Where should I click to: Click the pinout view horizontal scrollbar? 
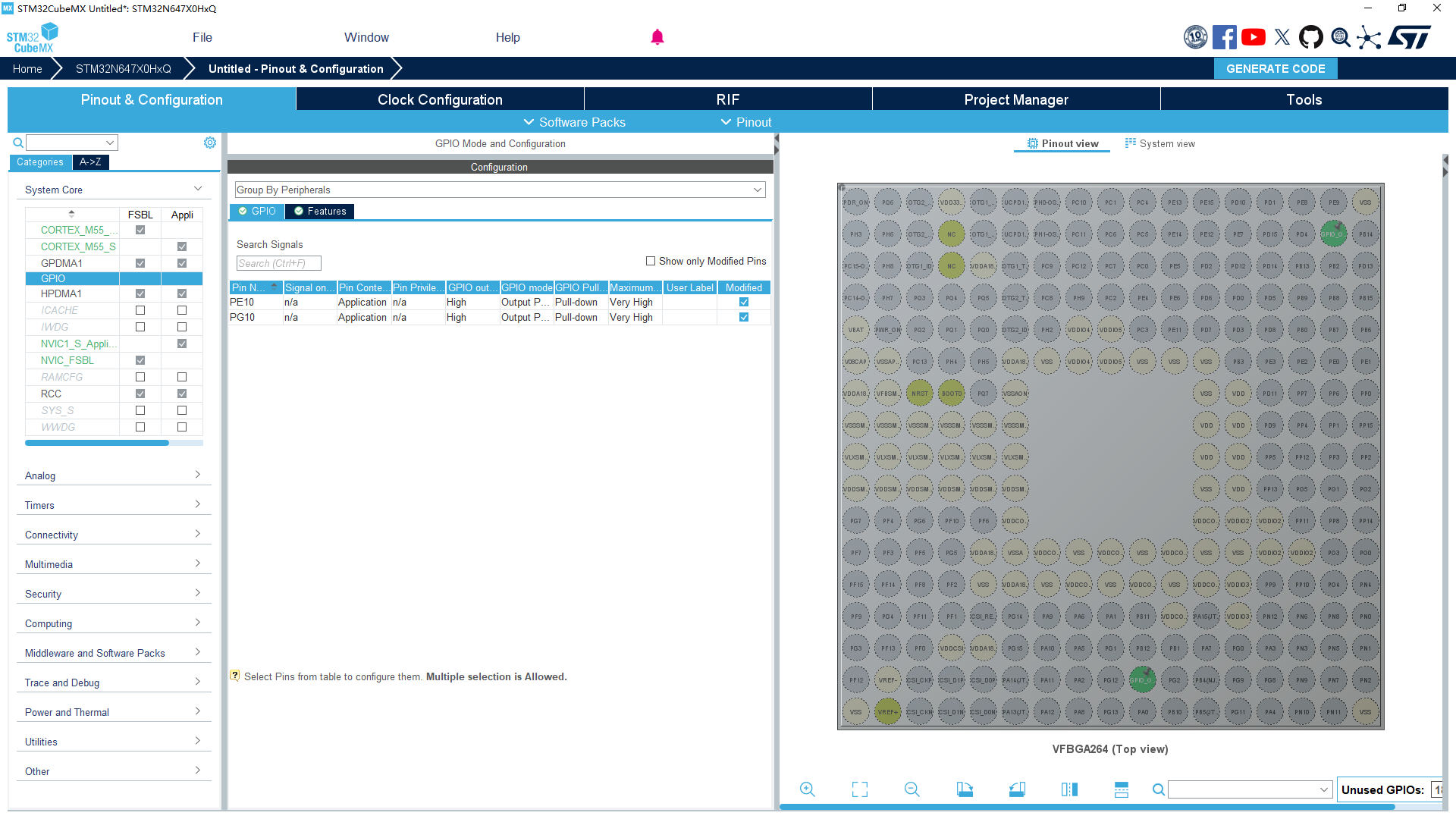click(1087, 807)
